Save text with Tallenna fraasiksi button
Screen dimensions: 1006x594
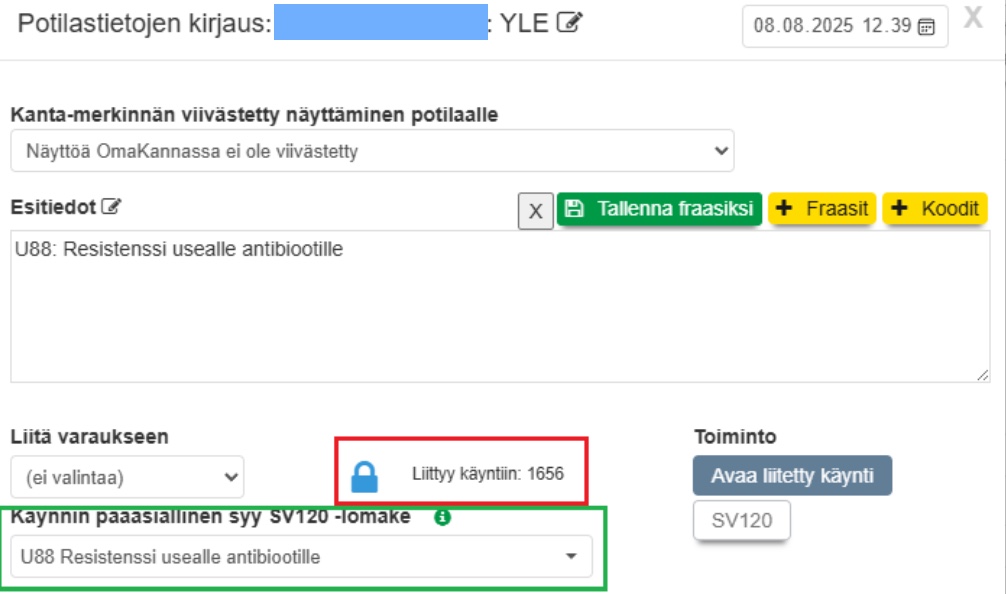pyautogui.click(x=660, y=209)
